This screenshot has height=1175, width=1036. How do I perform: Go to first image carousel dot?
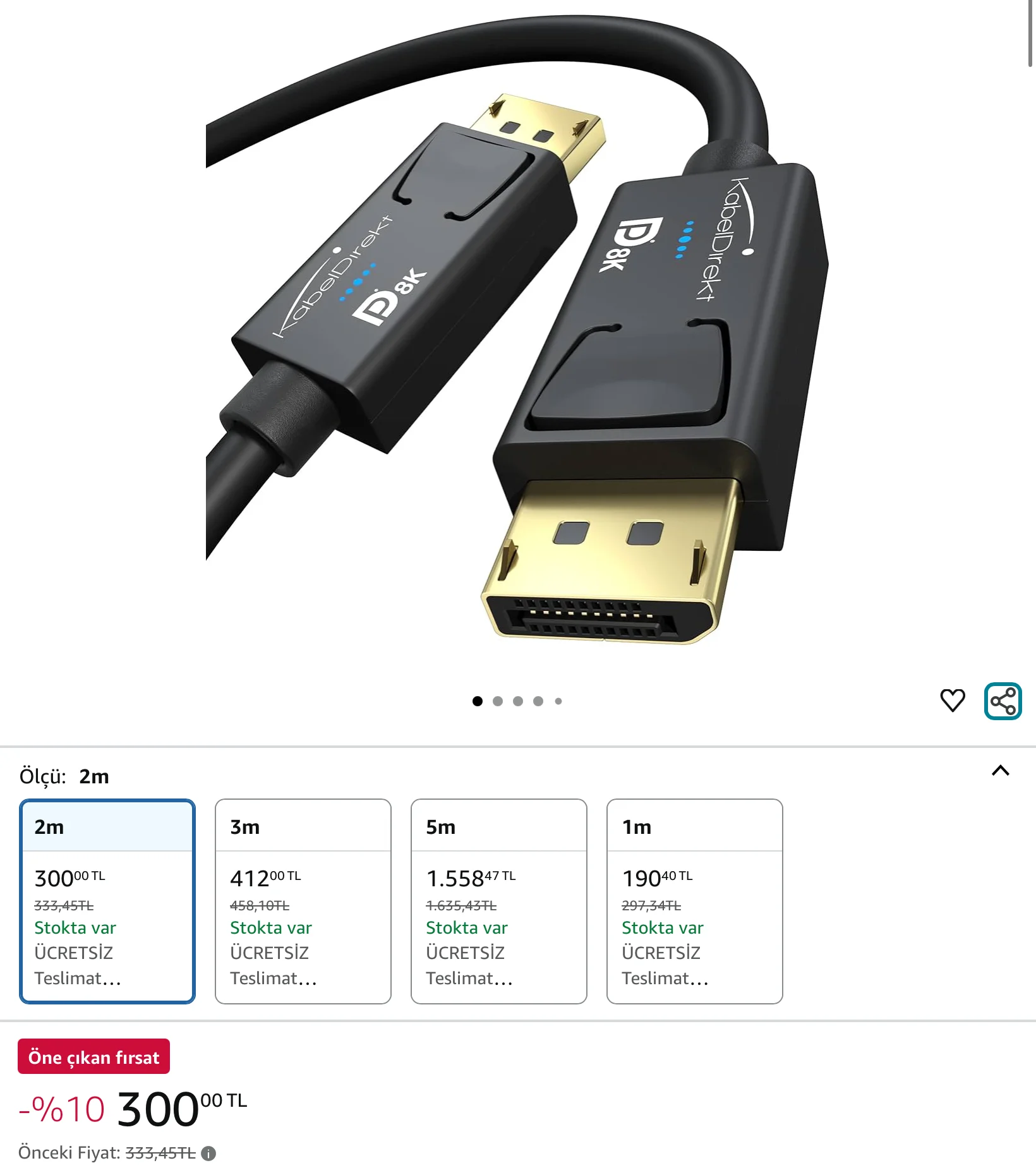point(478,701)
